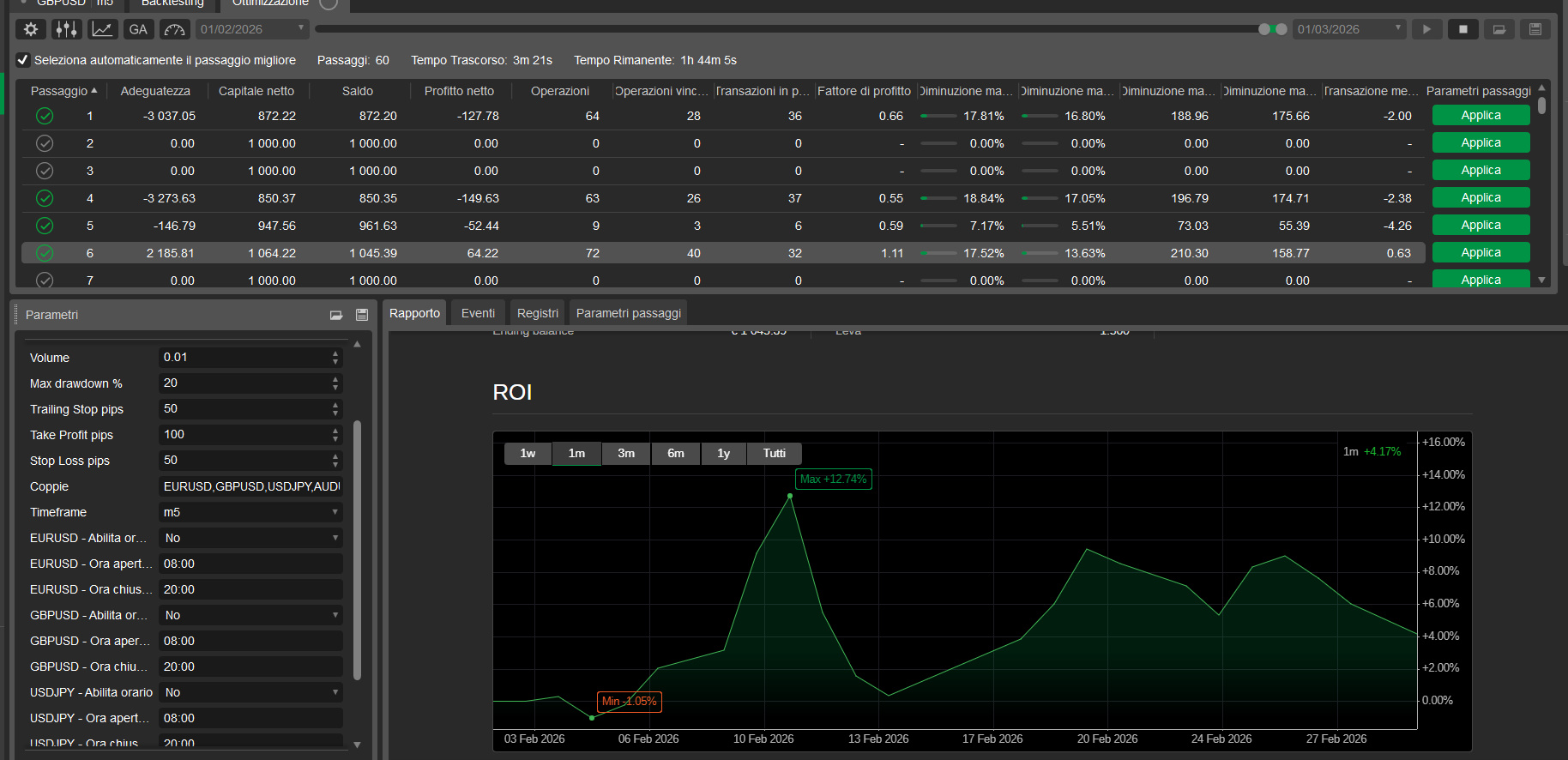Screen dimensions: 1568x760
Task: Click the passes table down scroll arrow
Action: tap(1541, 280)
